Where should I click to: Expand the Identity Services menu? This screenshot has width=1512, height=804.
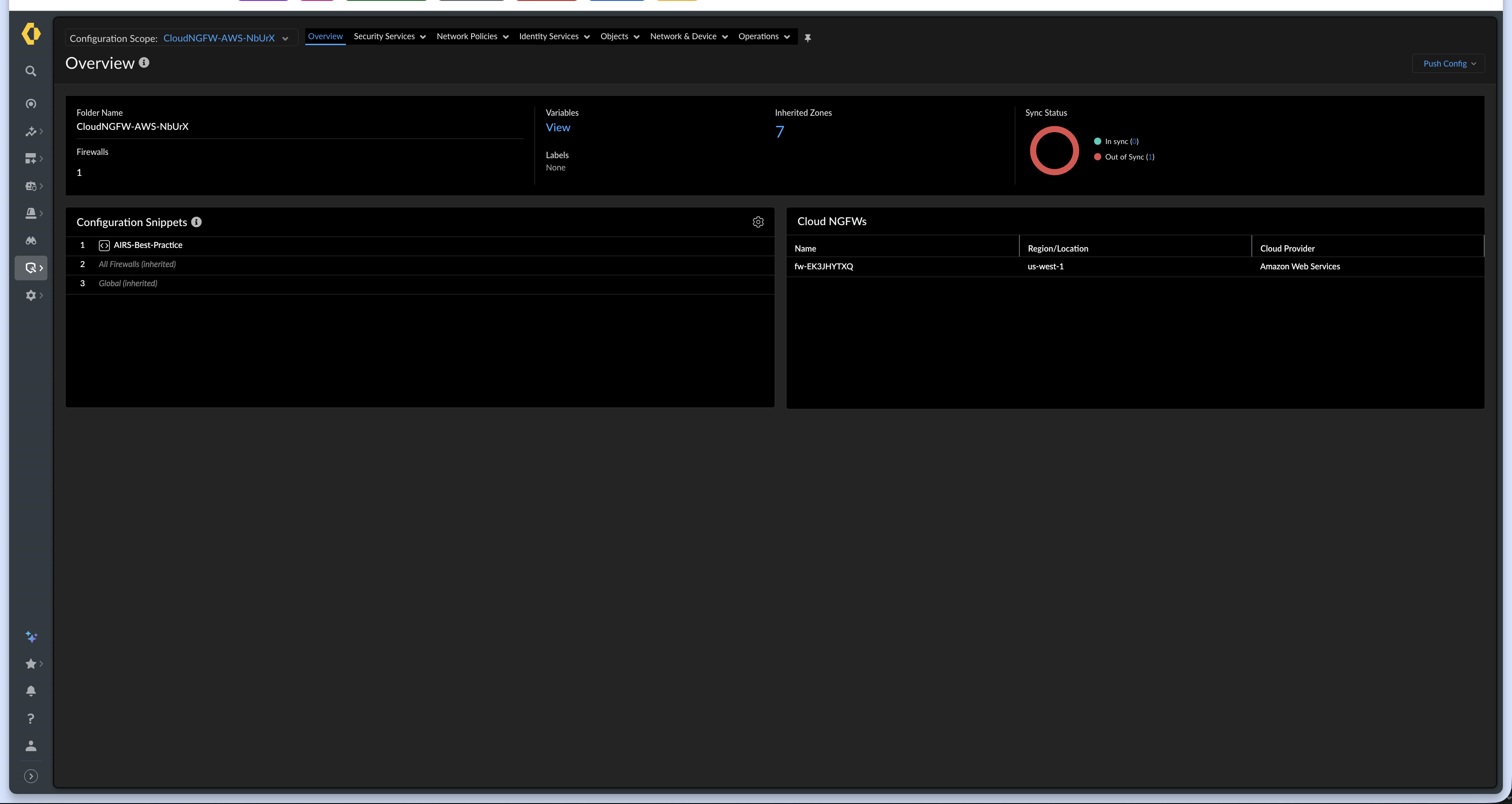[554, 36]
